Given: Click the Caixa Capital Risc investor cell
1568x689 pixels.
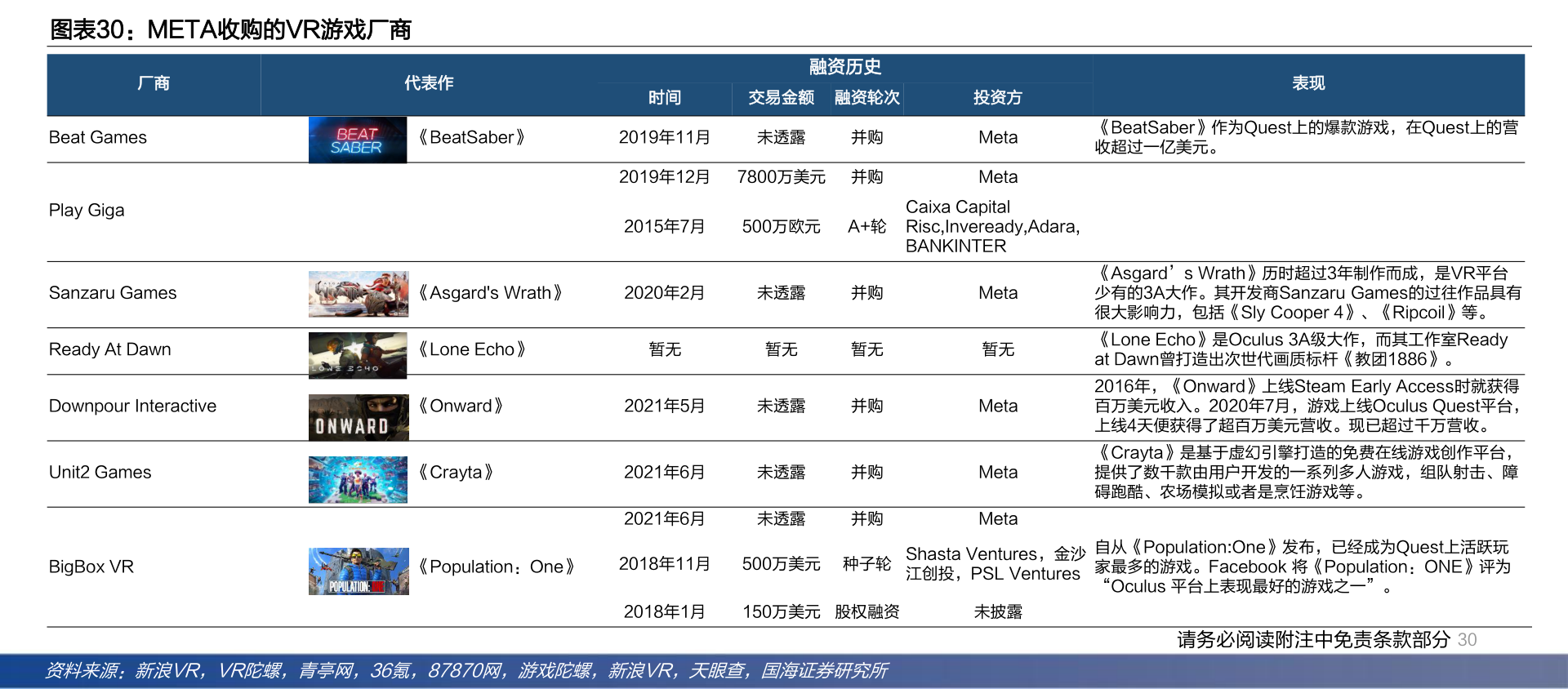Looking at the screenshot, I should [993, 226].
